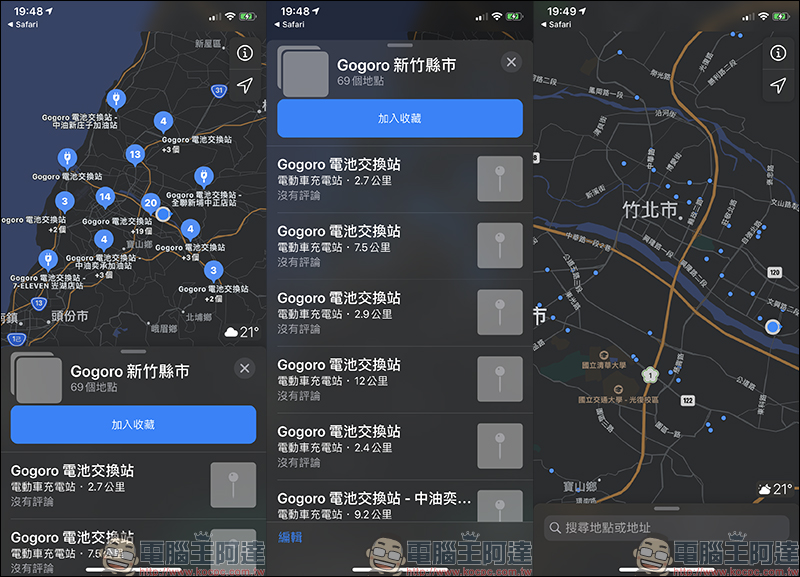Screen dimensions: 800x577
Task: Pull up the Gogoro card grabber under the cluster map
Action: click(133, 352)
